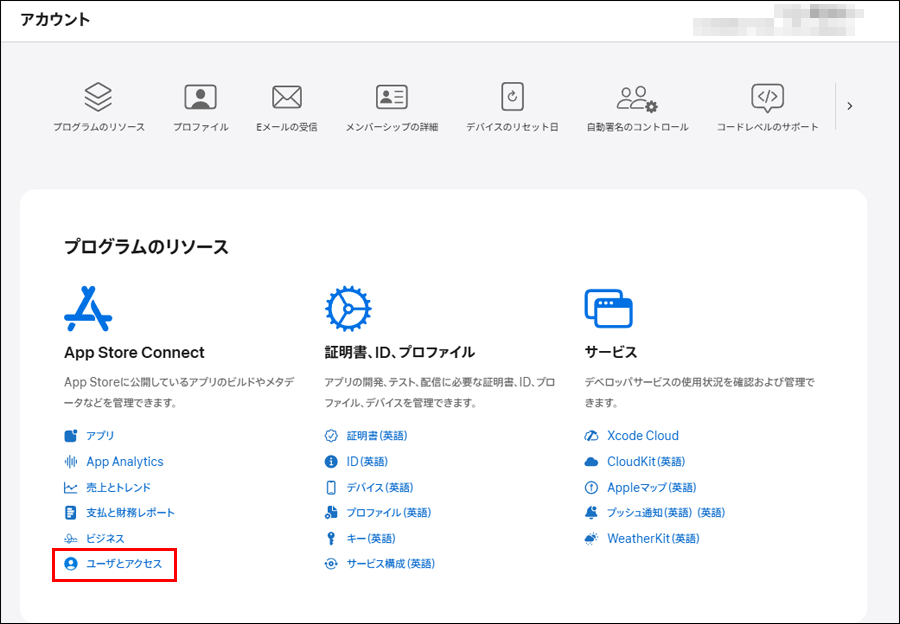Open the ユーザとアクセス link

click(x=124, y=564)
